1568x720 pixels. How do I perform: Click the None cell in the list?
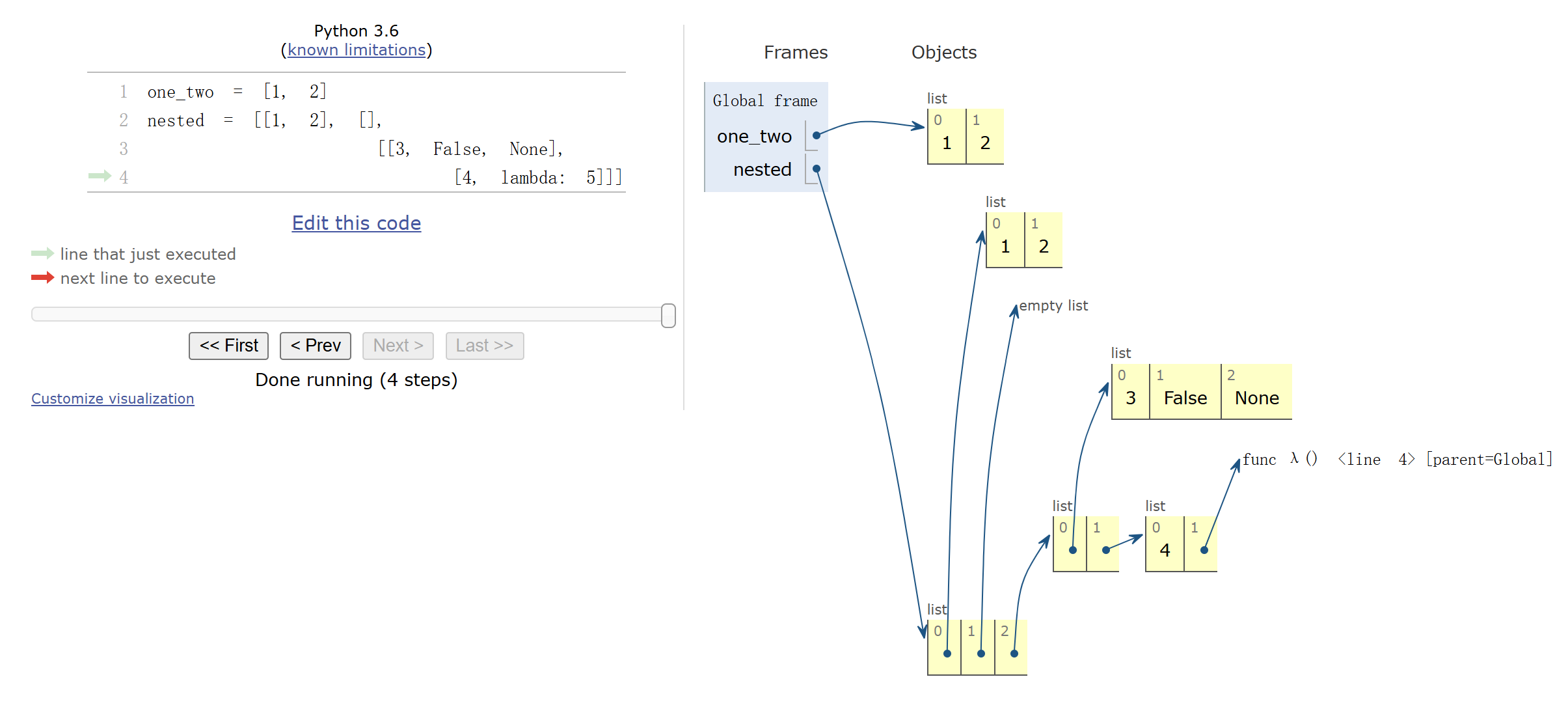pos(1257,392)
